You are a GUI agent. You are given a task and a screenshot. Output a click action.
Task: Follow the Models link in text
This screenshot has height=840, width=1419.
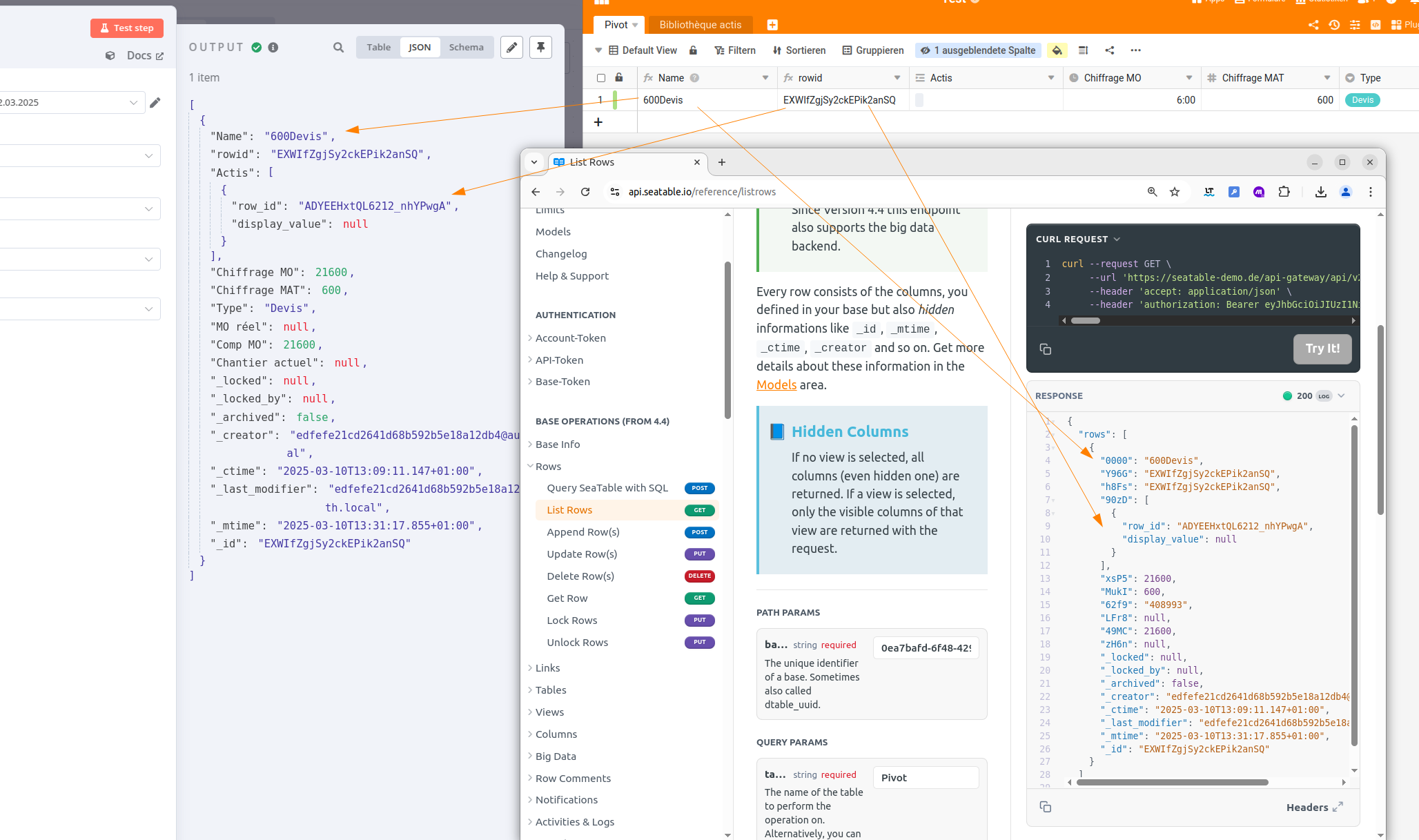776,385
